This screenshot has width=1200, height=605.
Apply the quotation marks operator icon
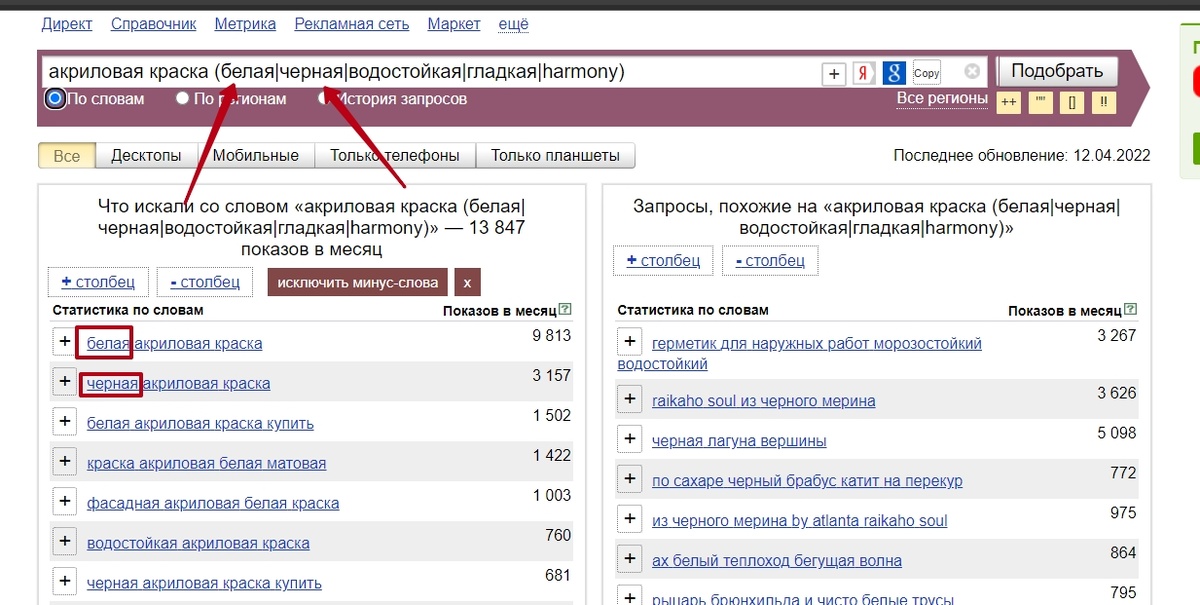point(1040,102)
